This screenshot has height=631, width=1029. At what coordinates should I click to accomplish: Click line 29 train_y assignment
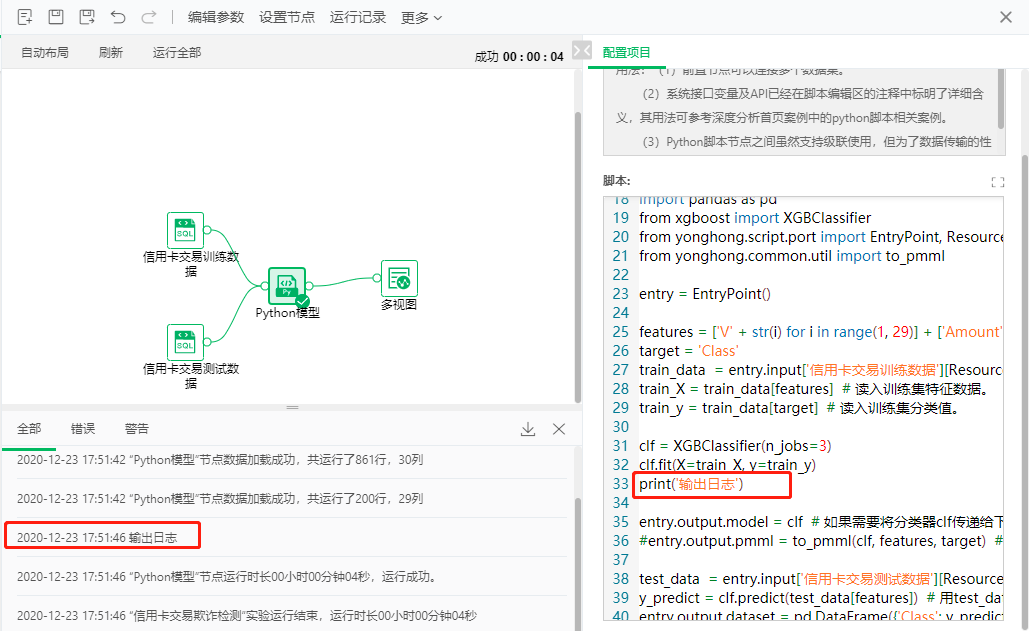point(799,408)
